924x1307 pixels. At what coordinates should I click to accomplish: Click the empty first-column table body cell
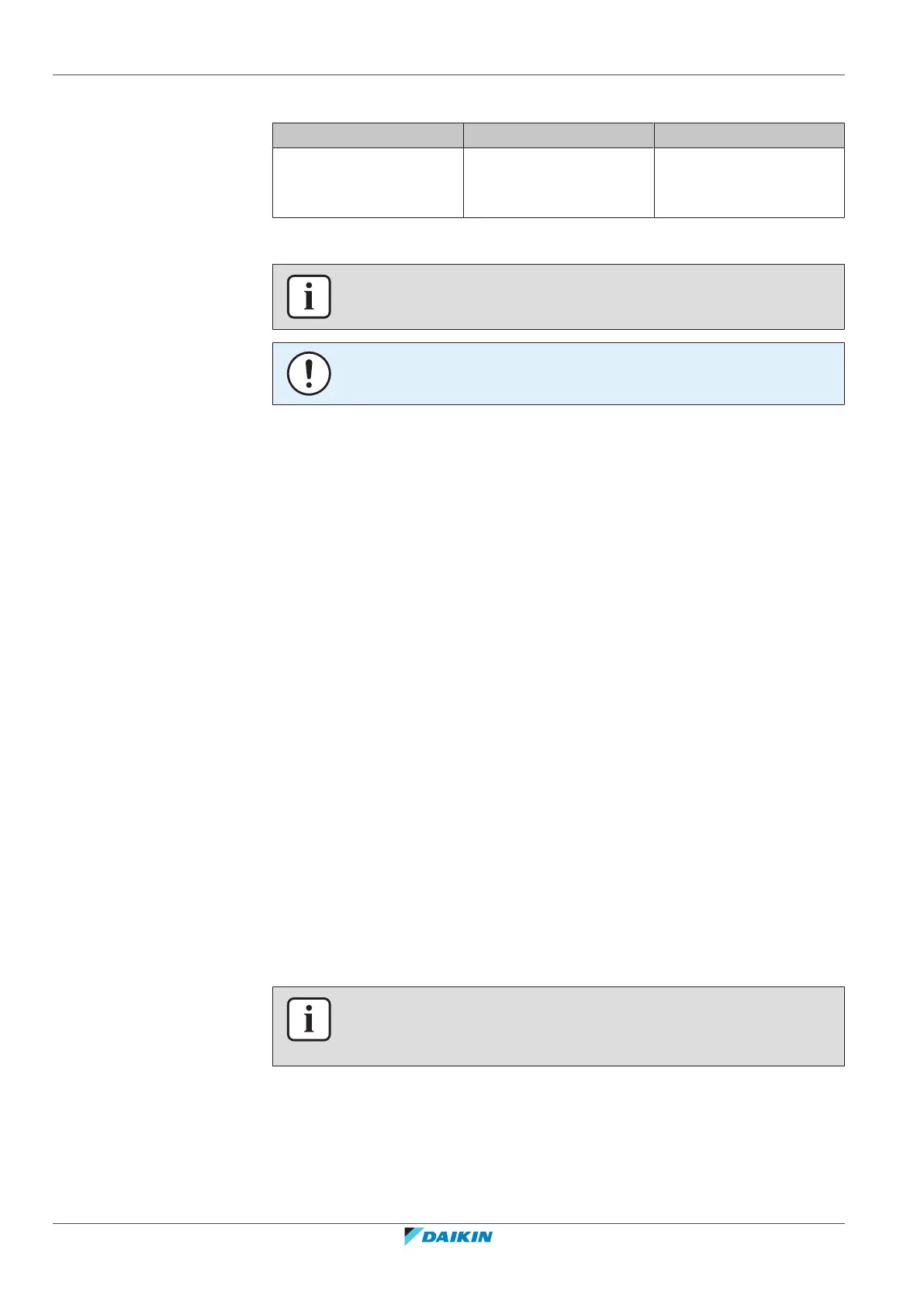click(368, 182)
